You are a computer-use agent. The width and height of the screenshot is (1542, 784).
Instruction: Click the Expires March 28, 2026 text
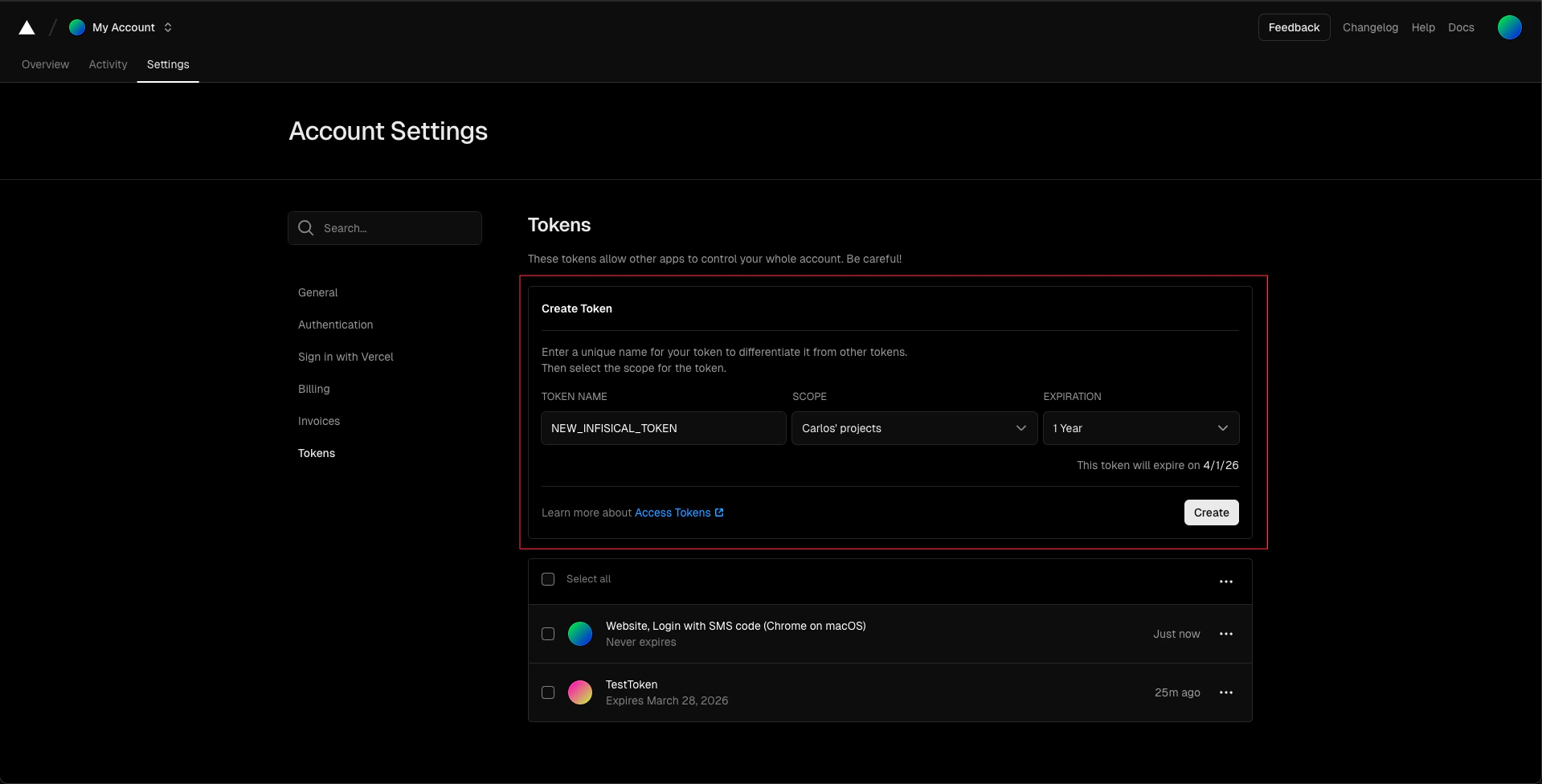(x=667, y=700)
